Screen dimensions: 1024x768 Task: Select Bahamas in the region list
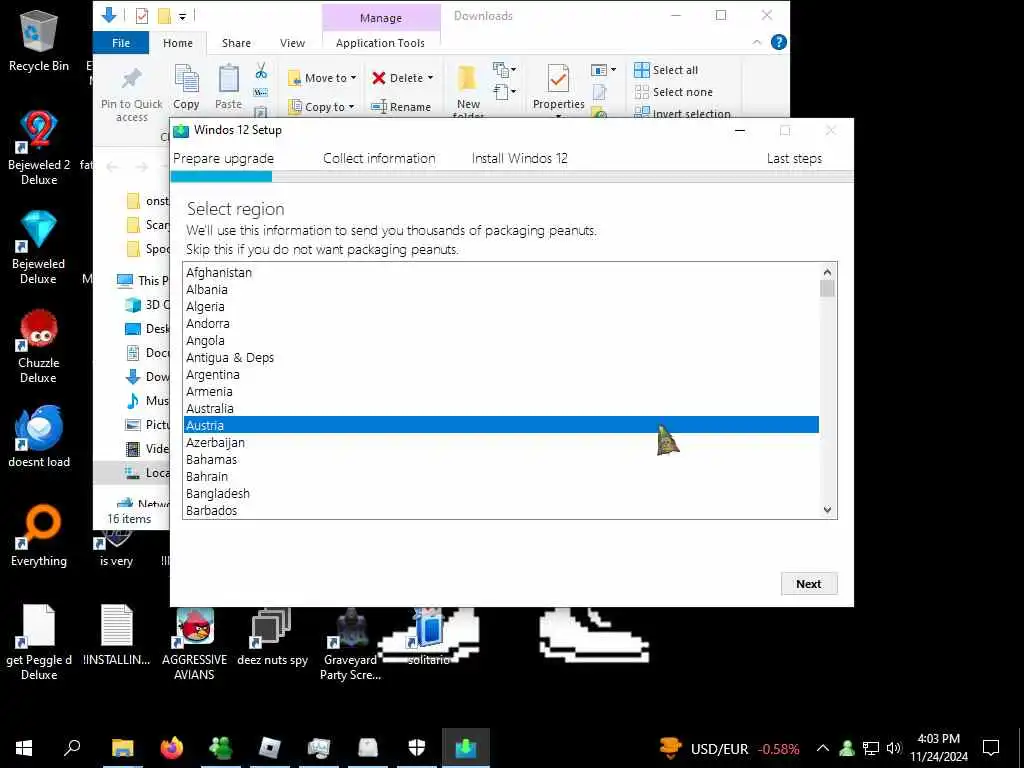501,459
